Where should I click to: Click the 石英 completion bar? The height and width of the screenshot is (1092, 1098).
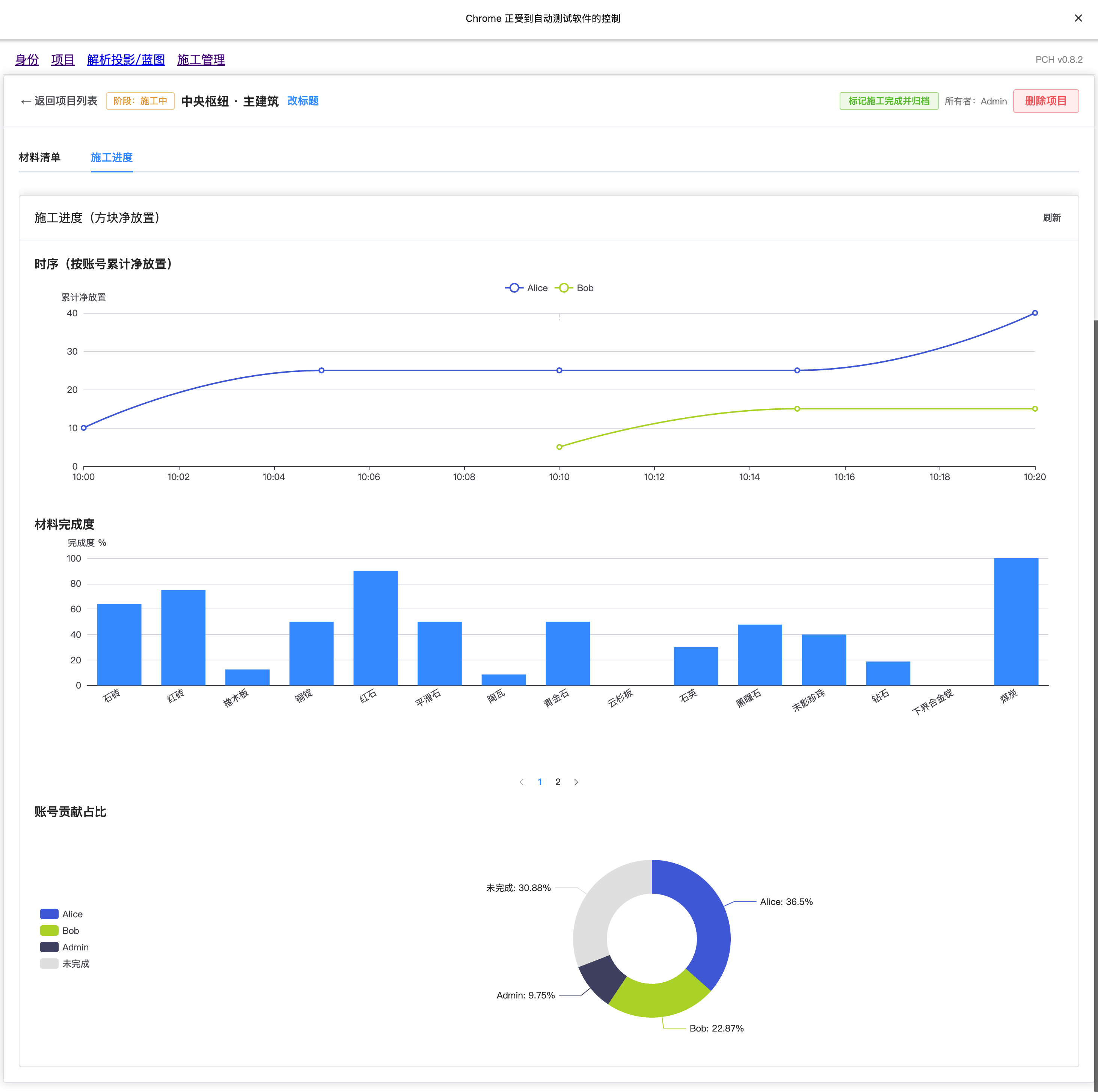(x=695, y=666)
